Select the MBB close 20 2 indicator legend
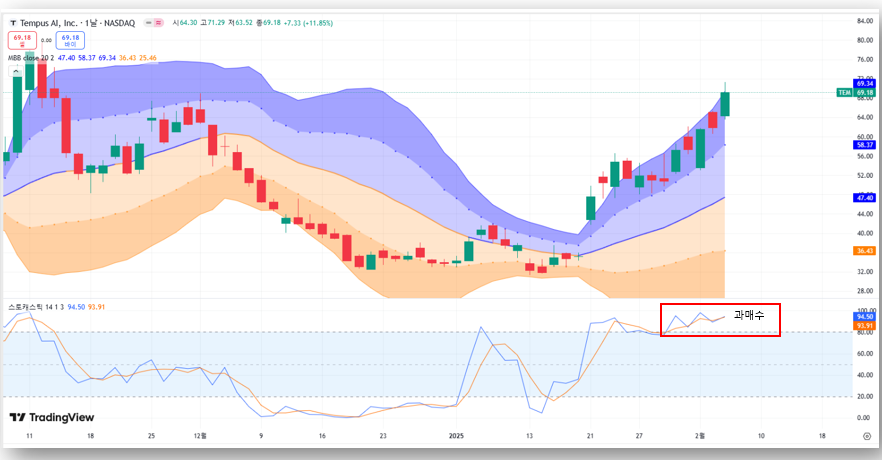Viewport: 882px width, 460px height. tap(31, 58)
